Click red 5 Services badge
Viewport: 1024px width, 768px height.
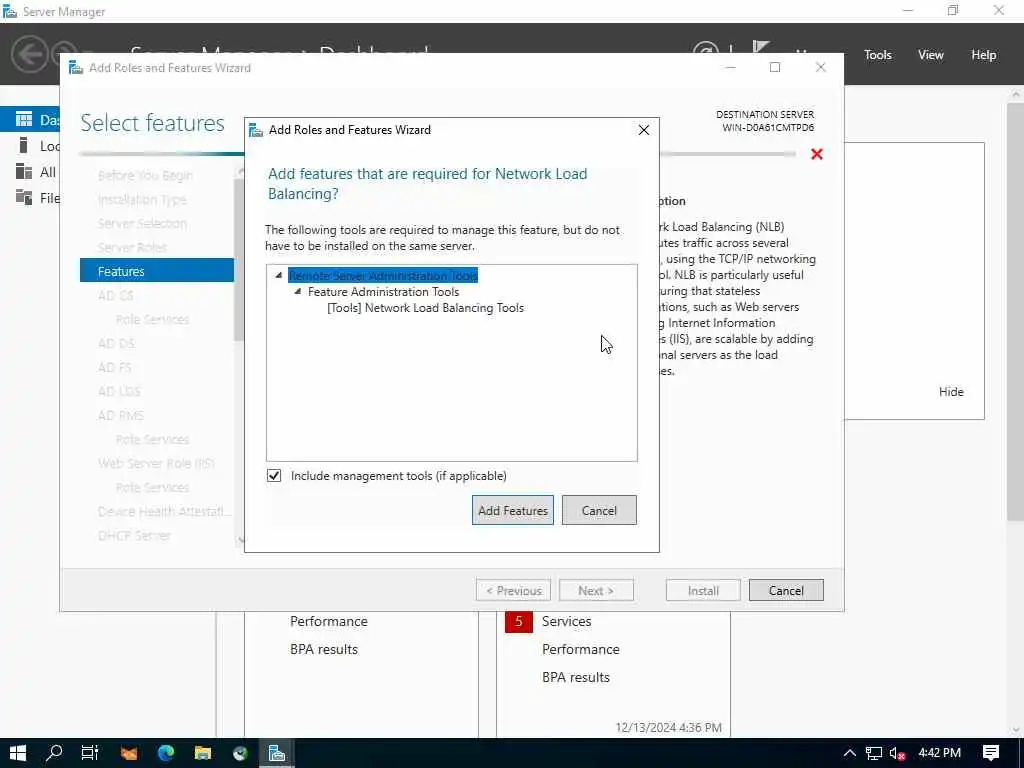coord(519,621)
